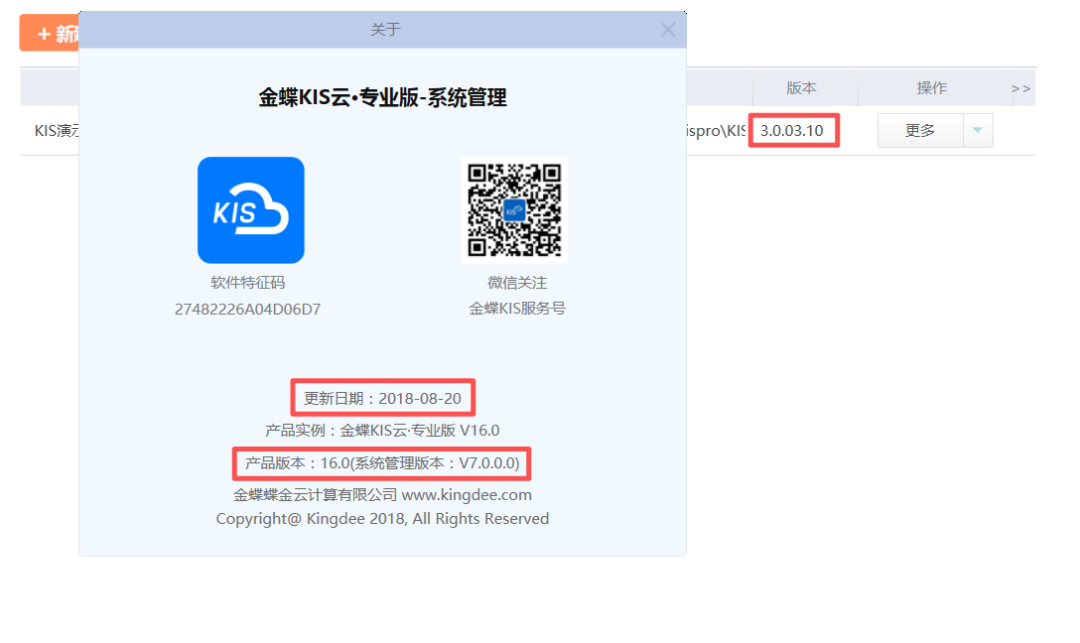Select the 版本 column header

pos(801,88)
